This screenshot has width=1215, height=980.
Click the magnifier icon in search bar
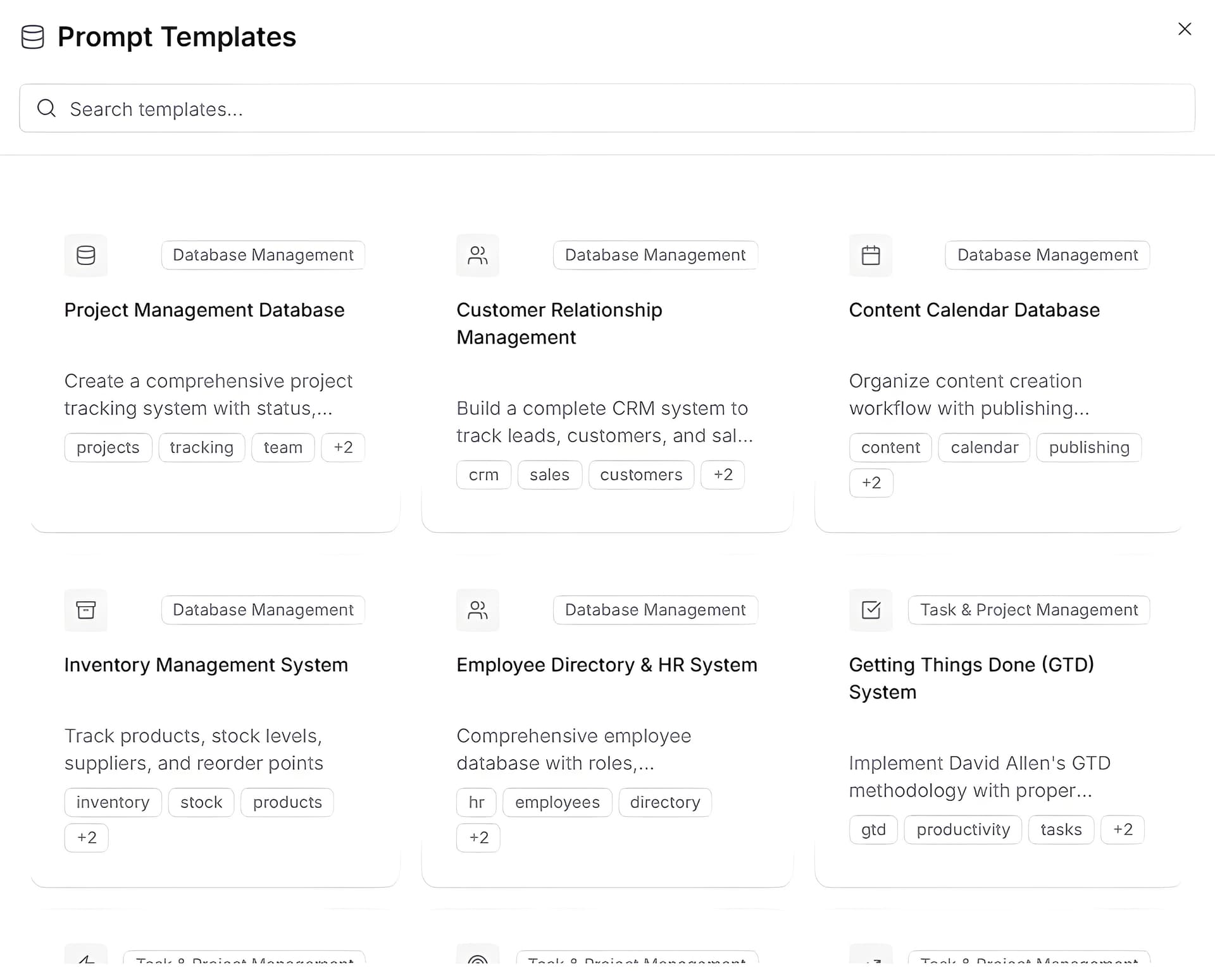tap(46, 108)
